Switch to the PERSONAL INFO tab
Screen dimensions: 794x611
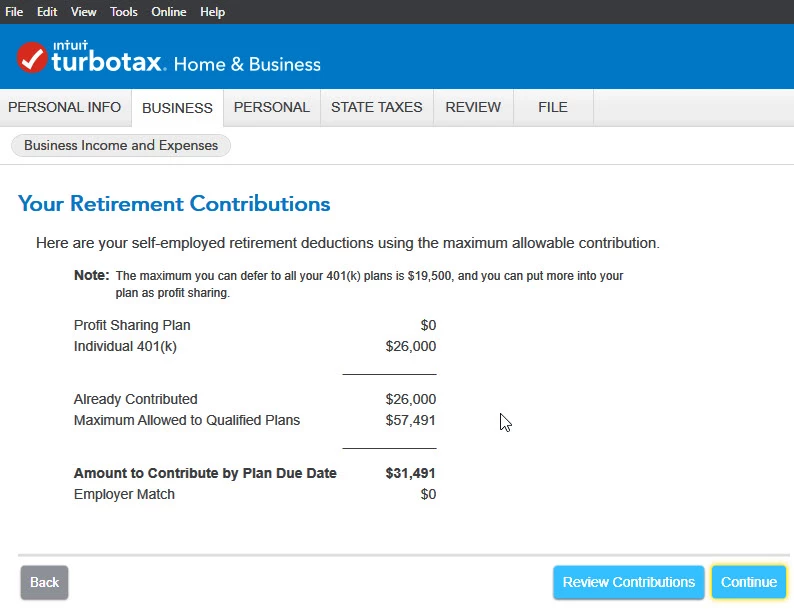point(65,107)
